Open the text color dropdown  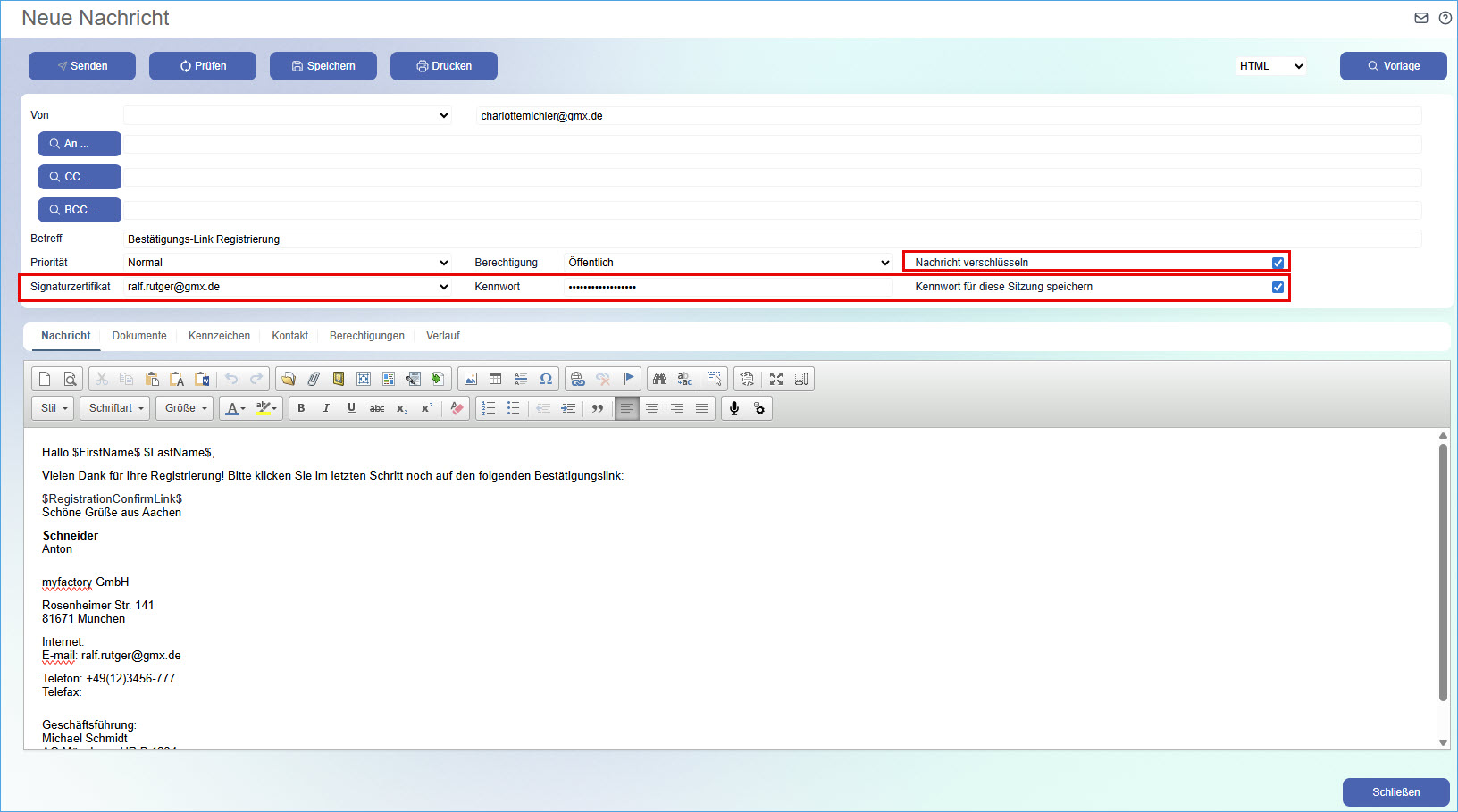point(236,408)
